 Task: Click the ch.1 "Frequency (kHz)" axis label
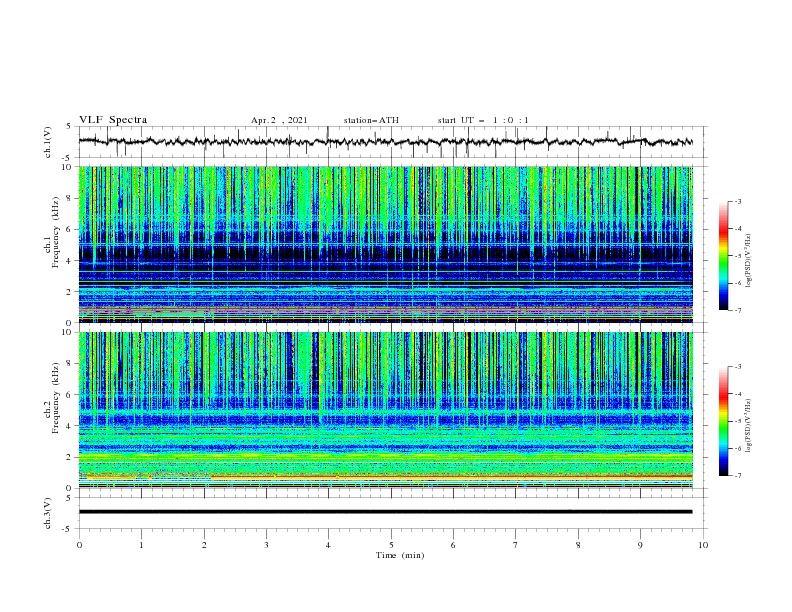coord(55,233)
